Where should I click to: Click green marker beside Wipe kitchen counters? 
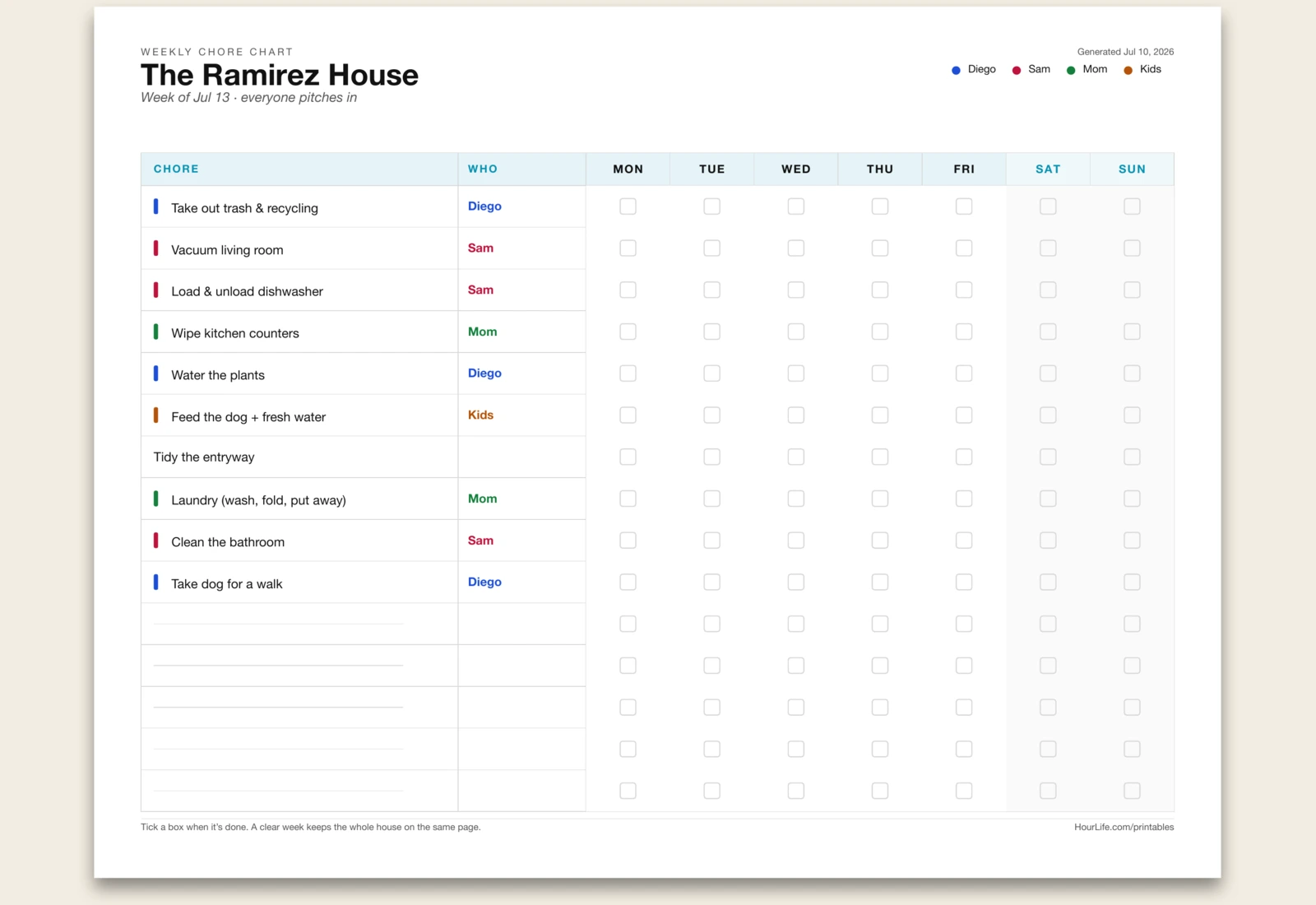point(155,332)
